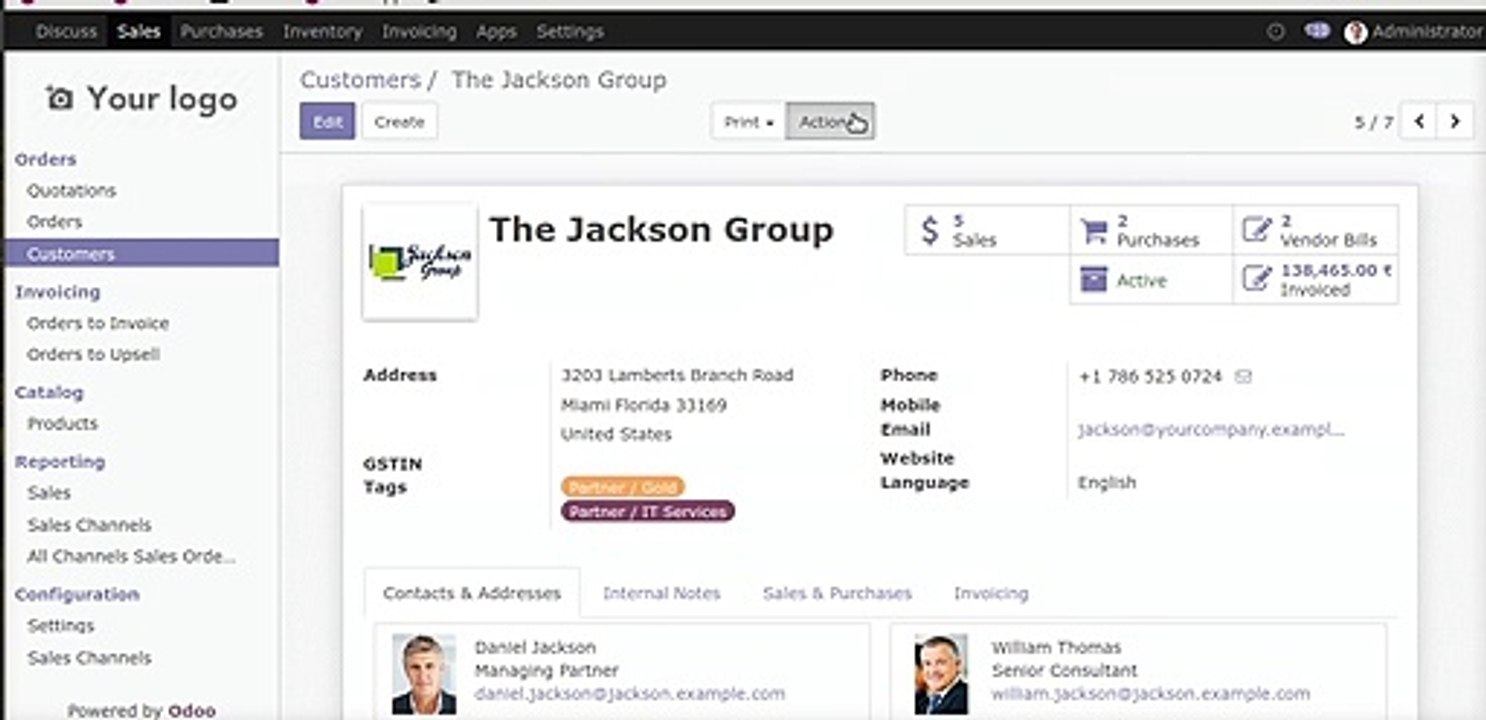Switch to the Invoicing tab
Viewport: 1486px width, 720px height.
pyautogui.click(x=990, y=593)
